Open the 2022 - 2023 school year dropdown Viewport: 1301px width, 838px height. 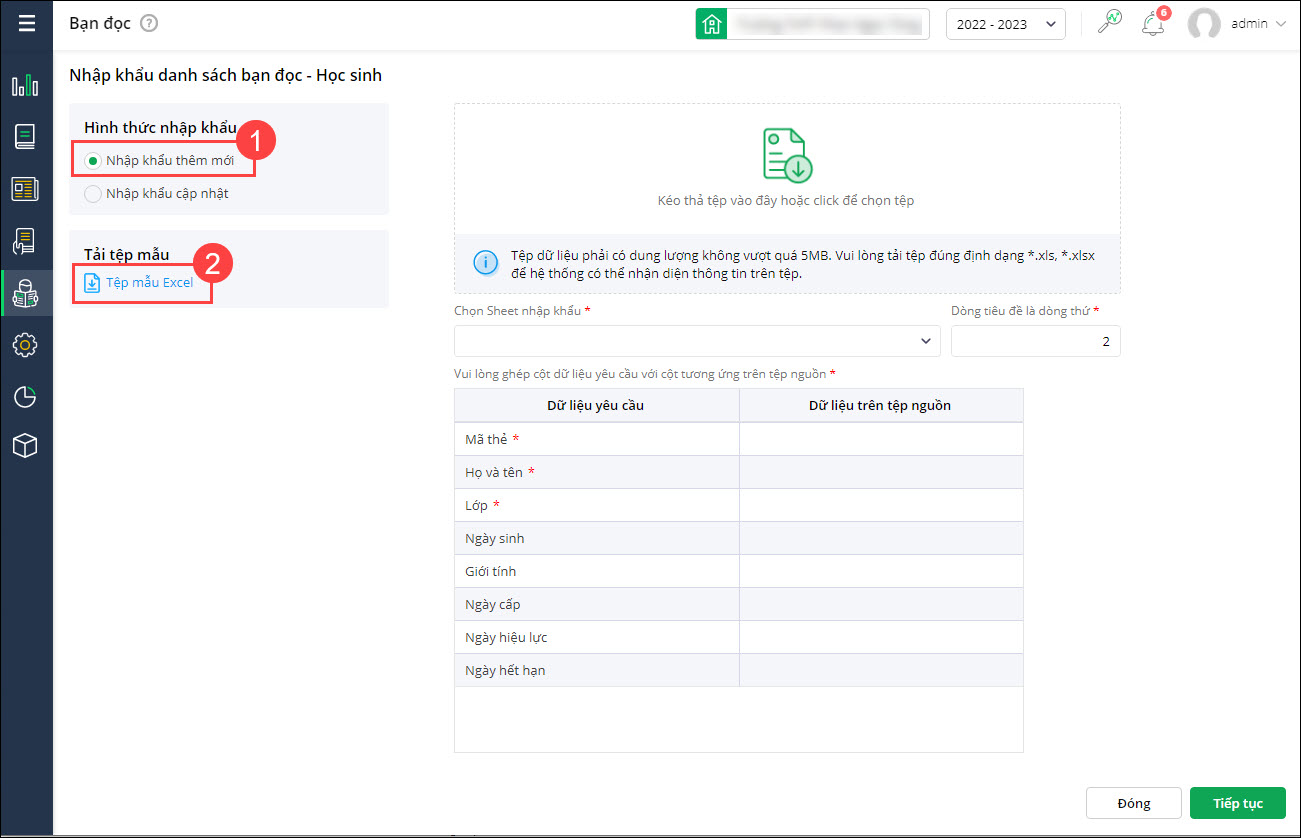1006,24
